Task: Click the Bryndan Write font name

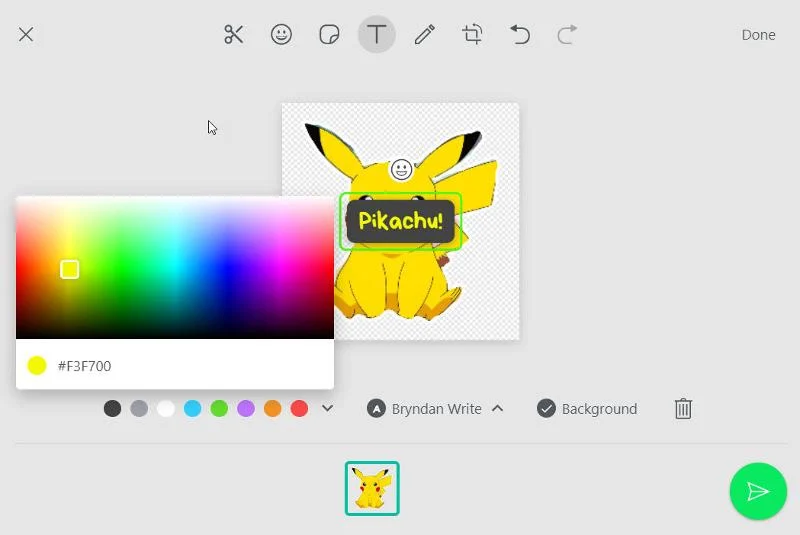Action: pos(437,409)
